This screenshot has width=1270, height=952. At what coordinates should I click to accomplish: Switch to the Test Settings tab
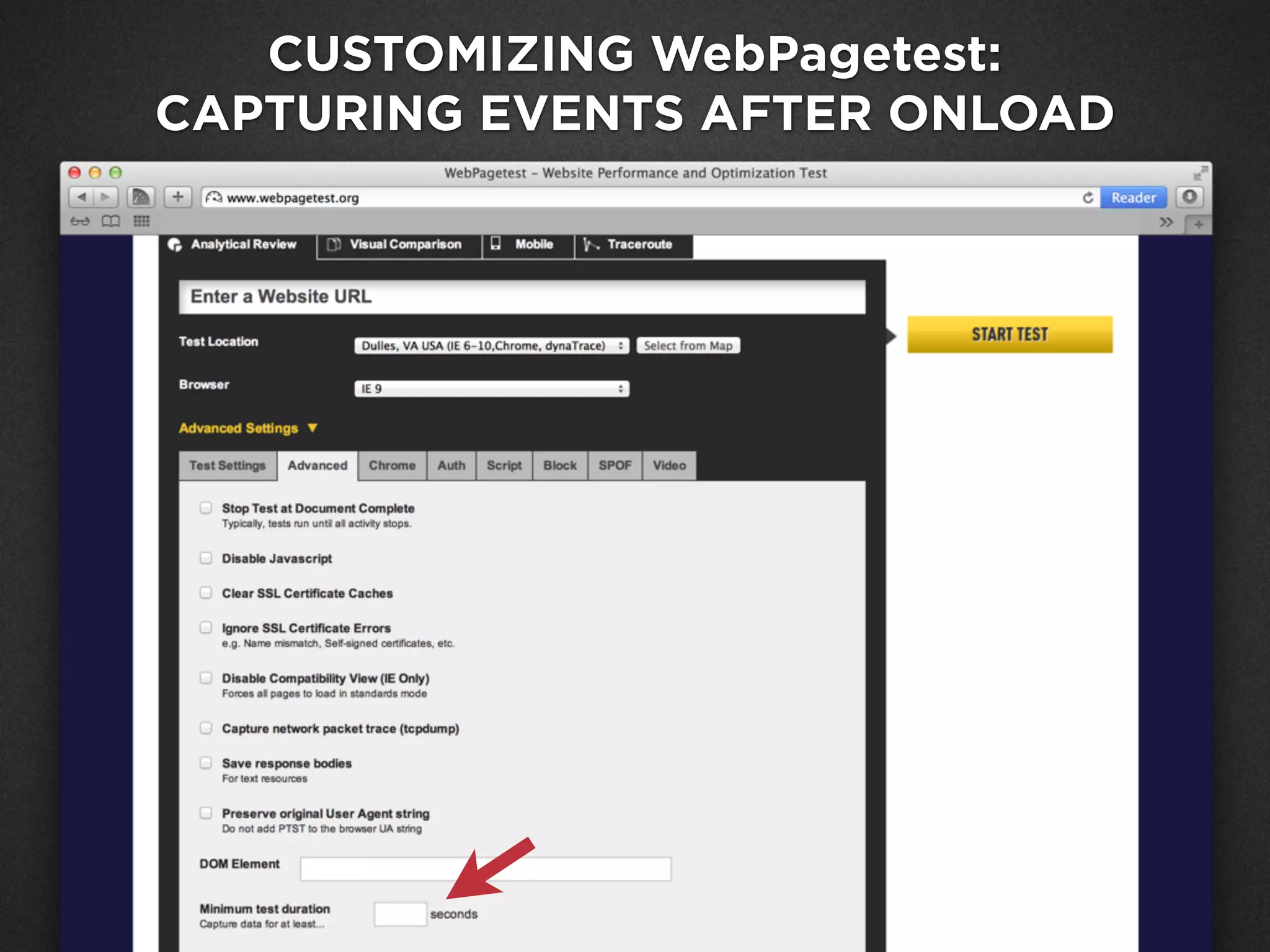click(x=228, y=465)
